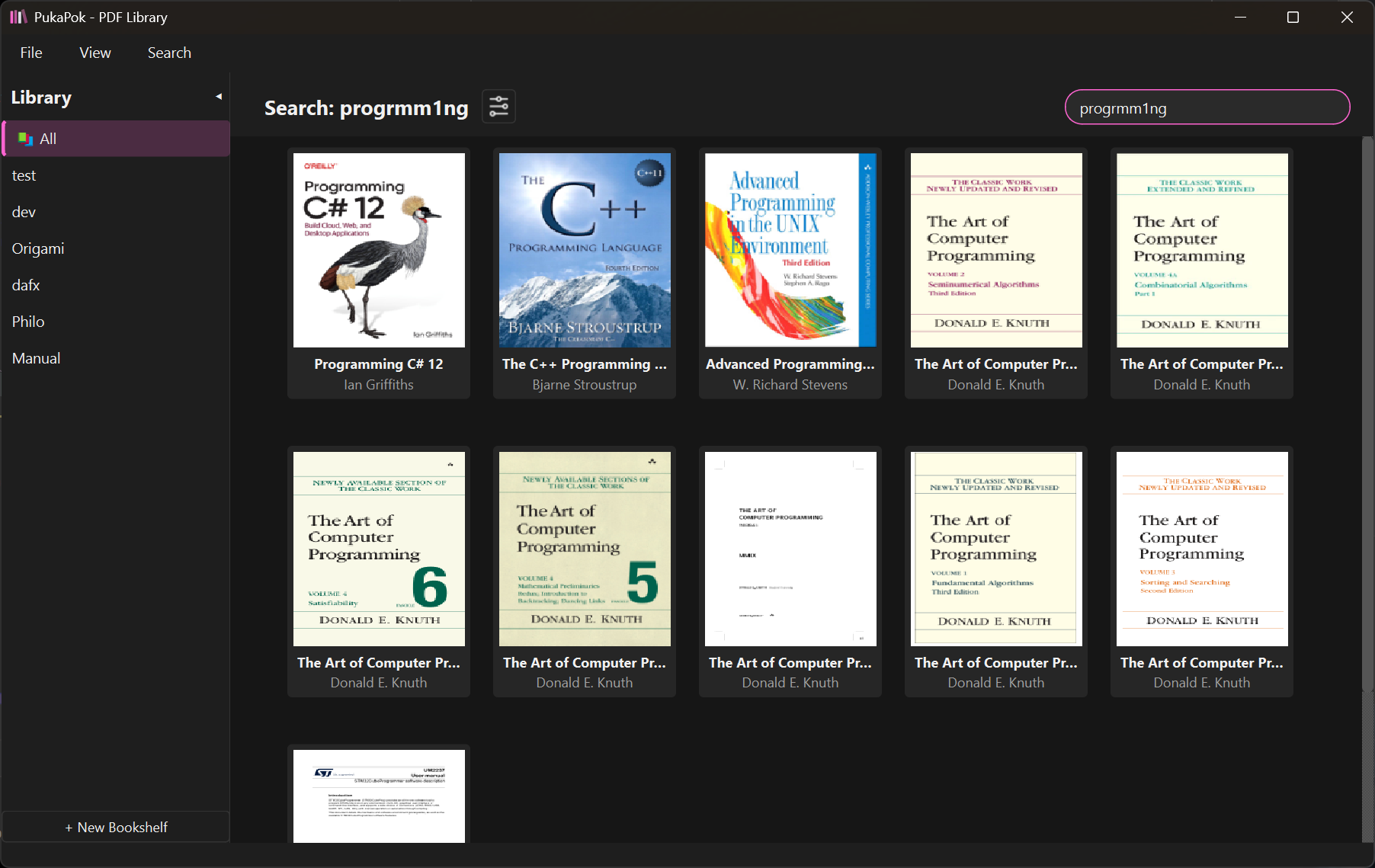Open the search filter settings icon

coord(498,107)
